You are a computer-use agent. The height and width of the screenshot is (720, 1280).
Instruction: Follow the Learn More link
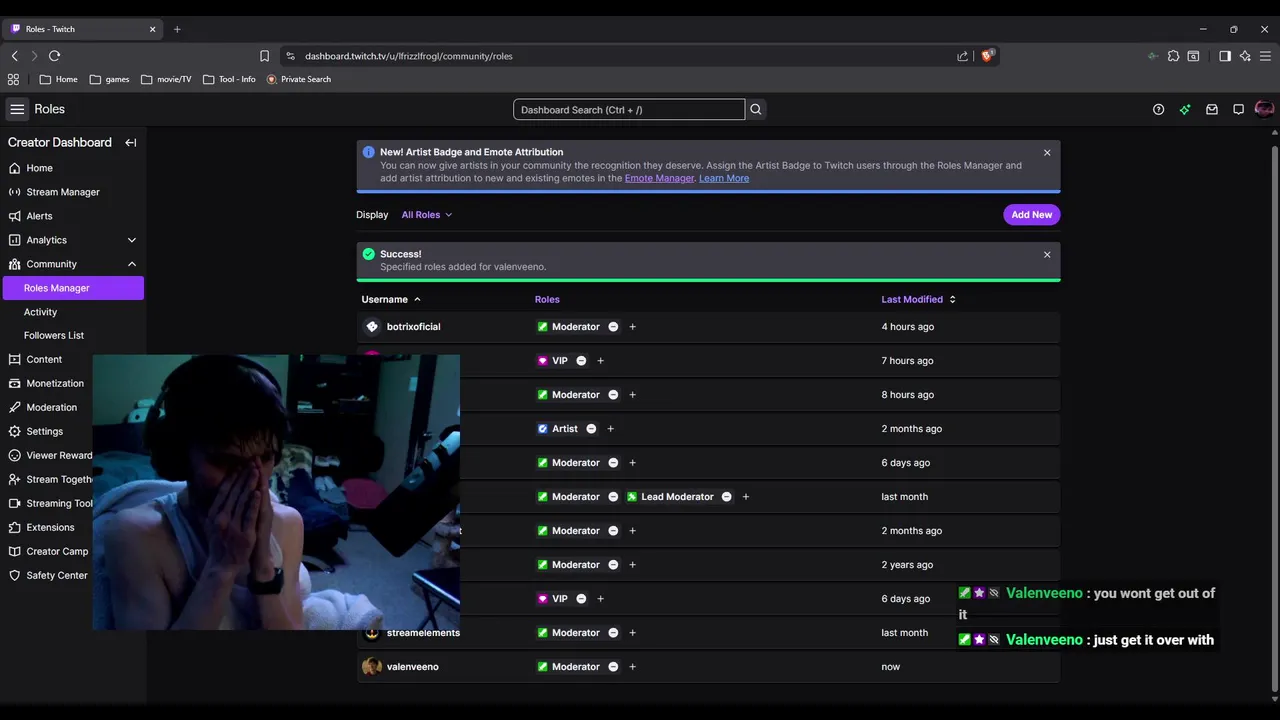click(x=724, y=178)
